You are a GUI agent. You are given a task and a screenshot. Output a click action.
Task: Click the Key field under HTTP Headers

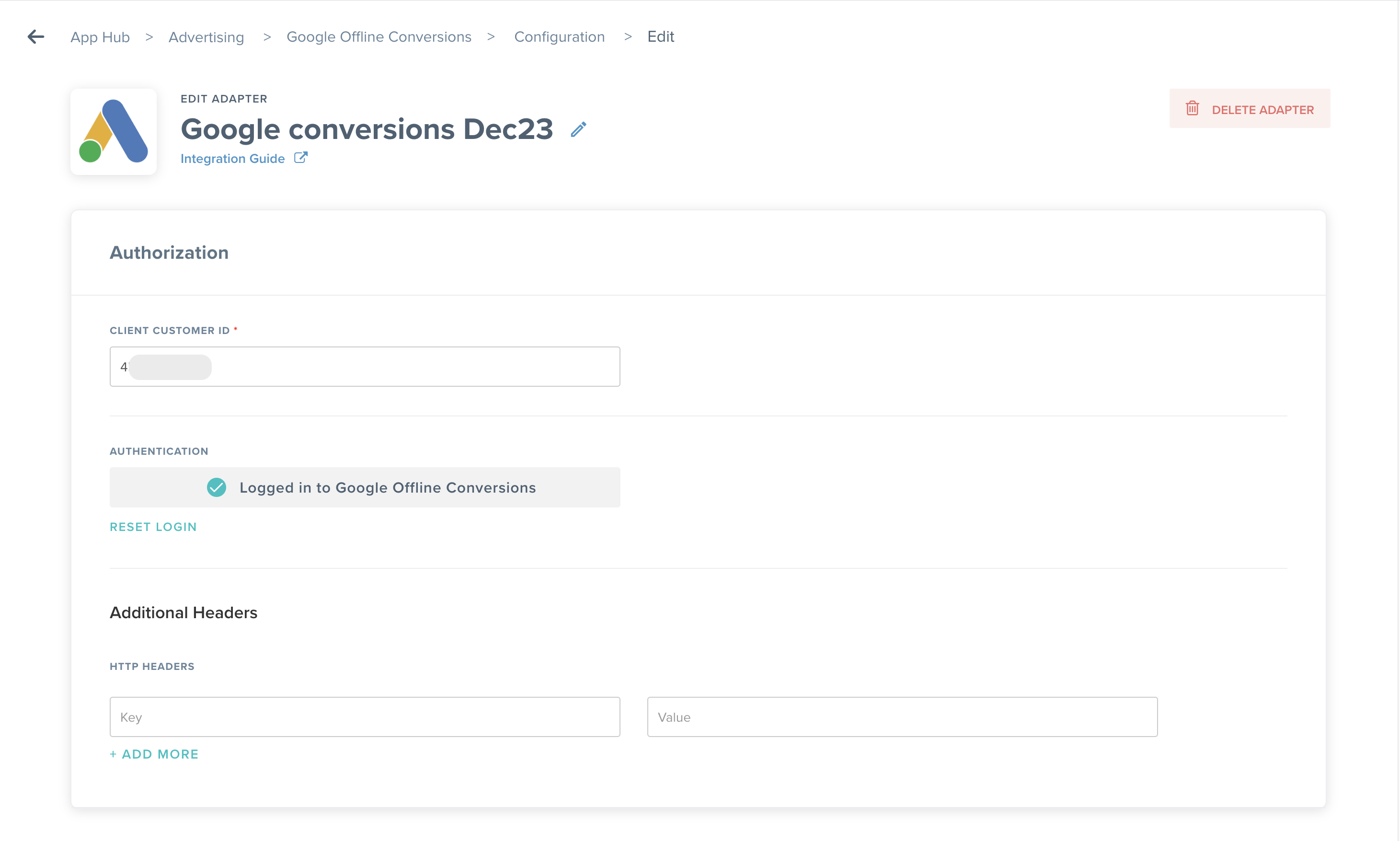point(365,716)
